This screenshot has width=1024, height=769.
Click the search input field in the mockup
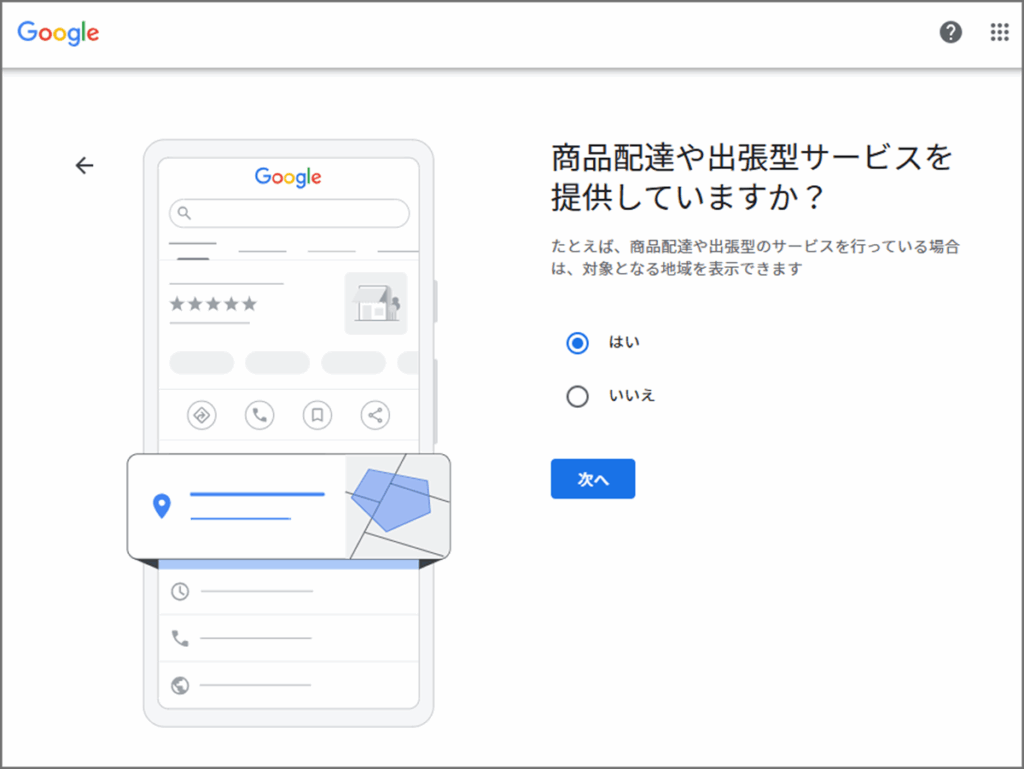coord(289,213)
